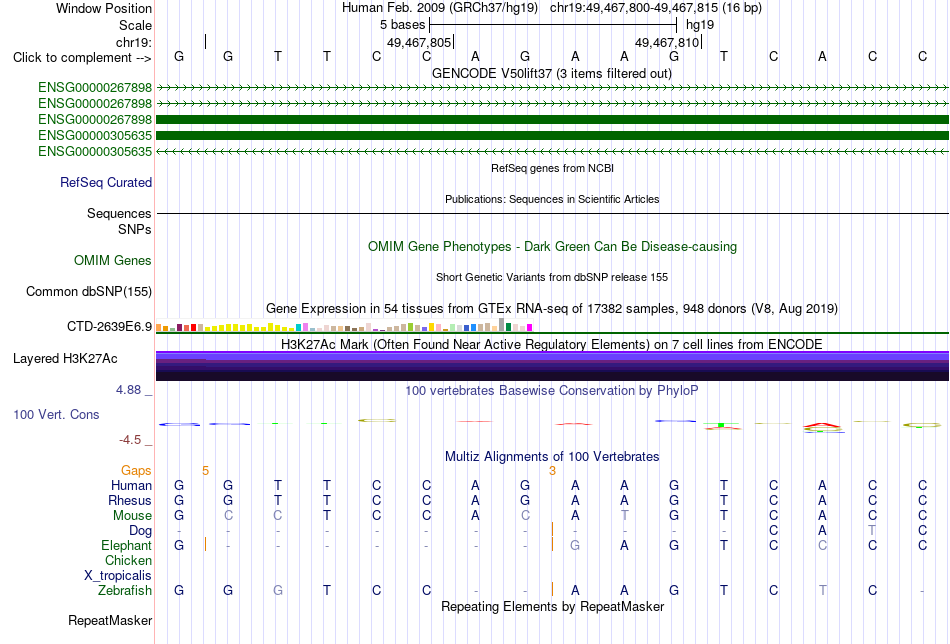Click the Layered H3K27Ac track label
The image size is (950, 644).
click(x=65, y=359)
